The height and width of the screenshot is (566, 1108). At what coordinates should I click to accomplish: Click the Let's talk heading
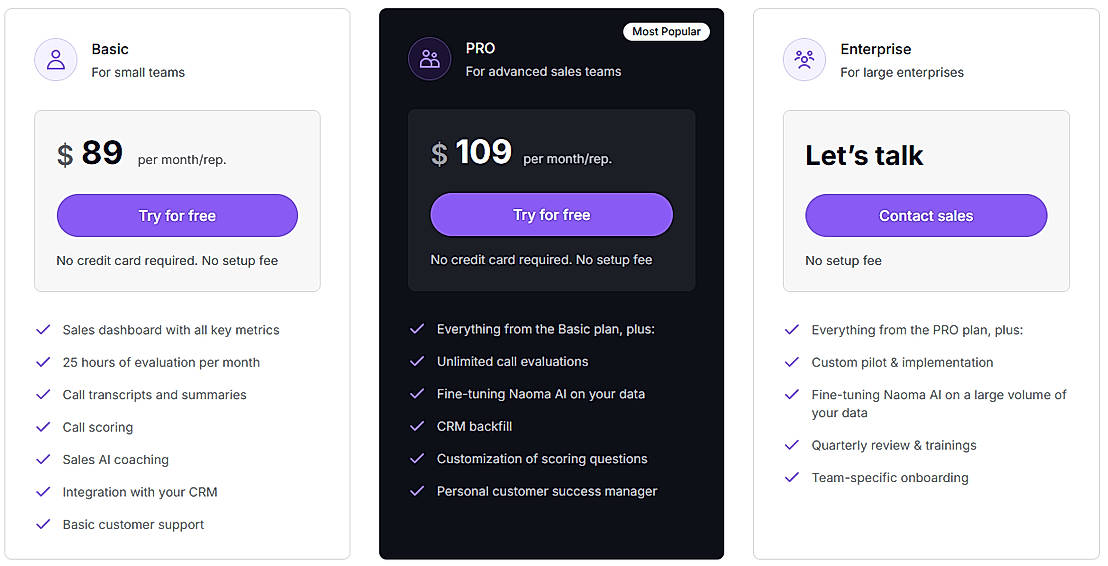(864, 156)
